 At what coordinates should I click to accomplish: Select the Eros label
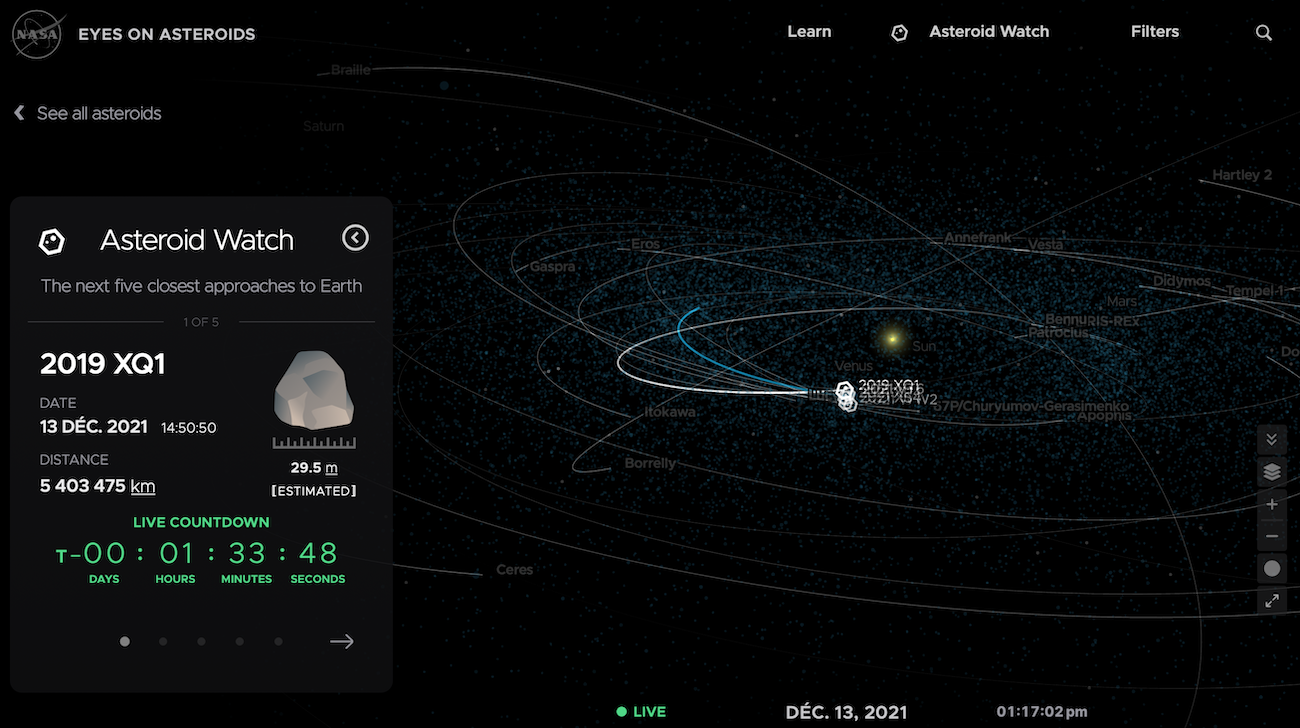point(646,244)
